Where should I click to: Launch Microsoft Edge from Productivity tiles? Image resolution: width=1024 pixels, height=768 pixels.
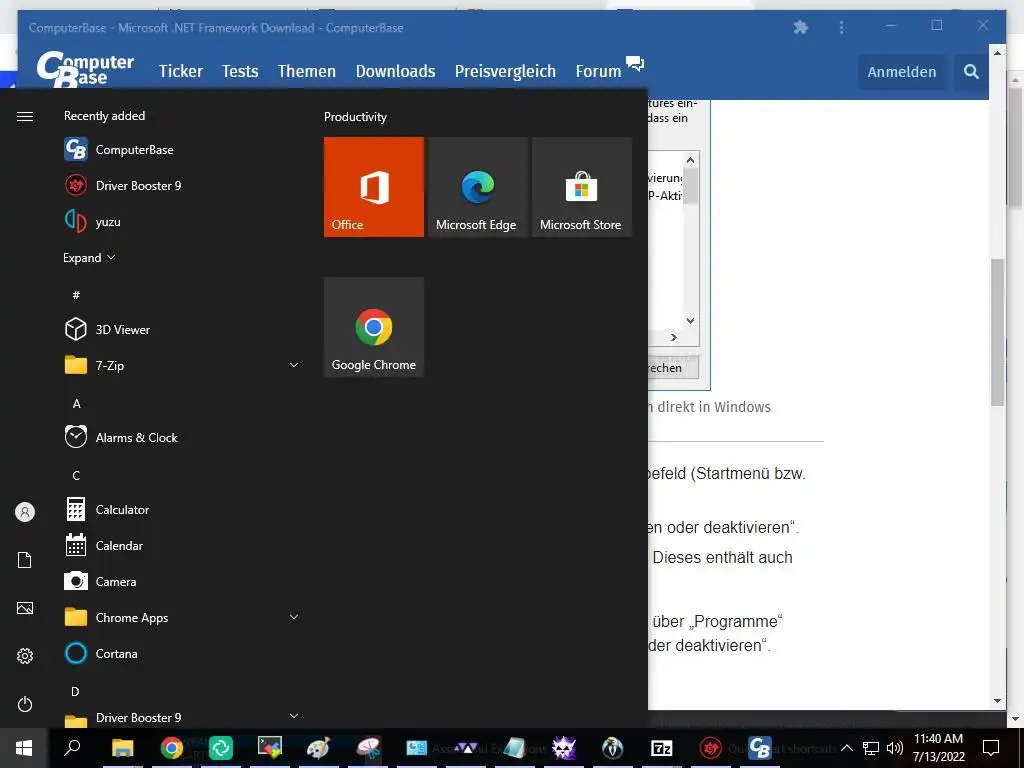(477, 187)
